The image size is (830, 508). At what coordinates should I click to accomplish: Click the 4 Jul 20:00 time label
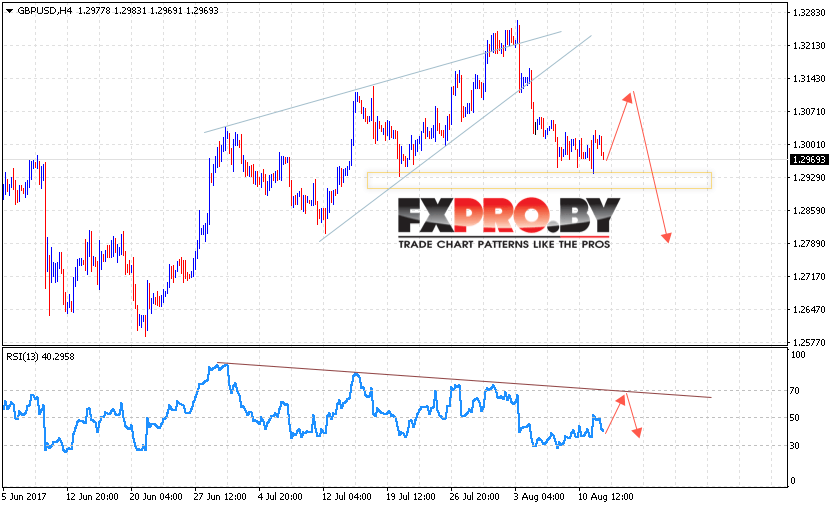280,496
